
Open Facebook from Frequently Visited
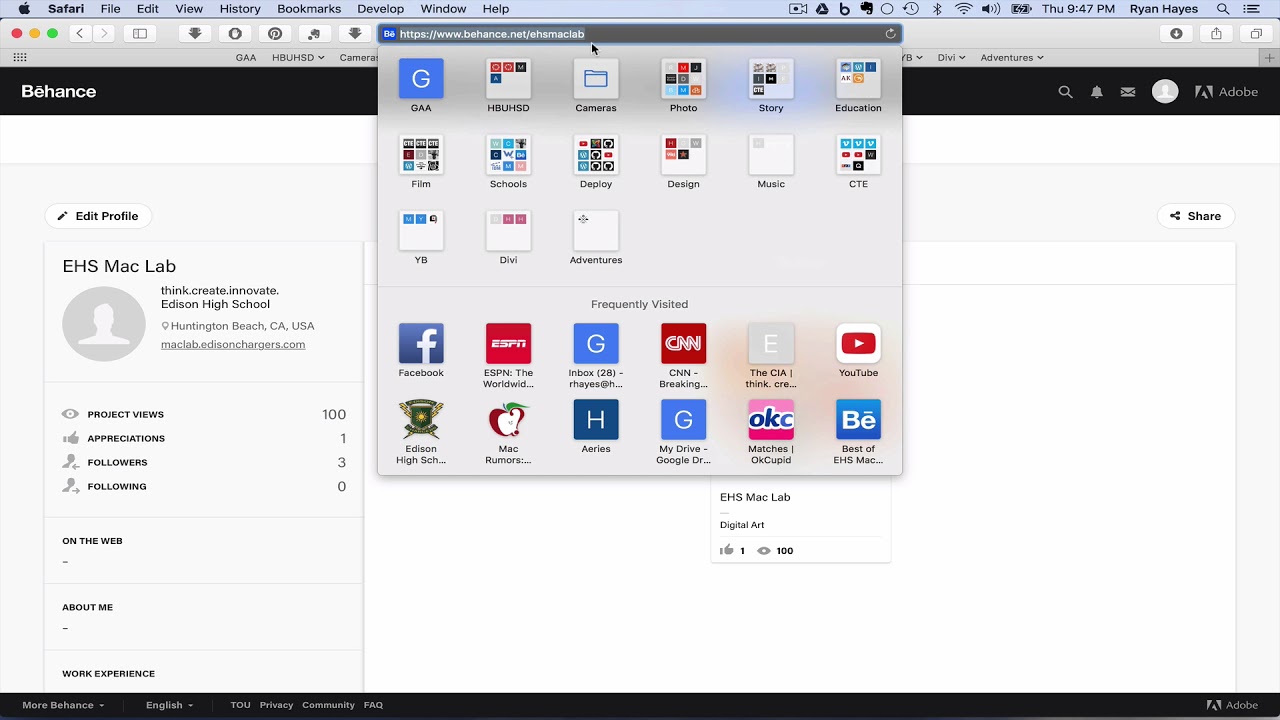pos(421,344)
